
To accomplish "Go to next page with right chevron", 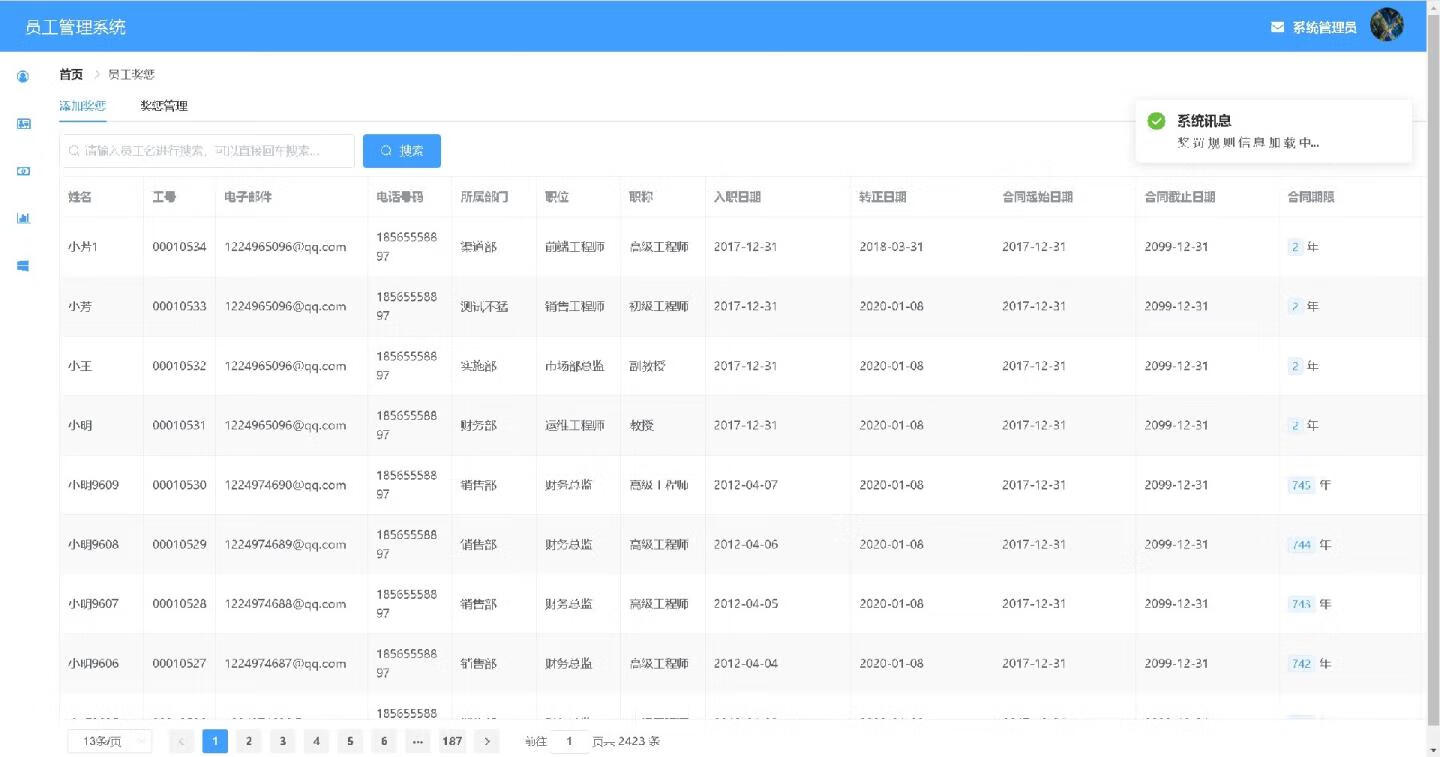I will [x=486, y=741].
